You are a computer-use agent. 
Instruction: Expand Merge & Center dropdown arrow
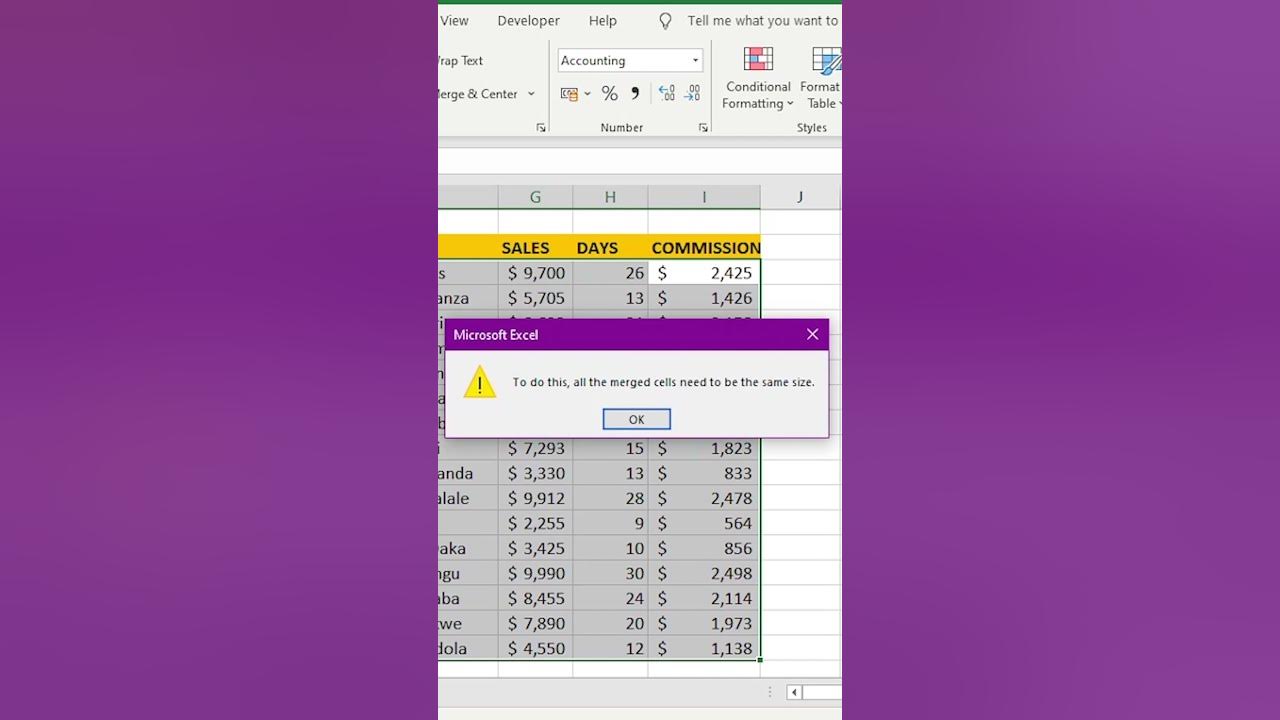tap(531, 94)
